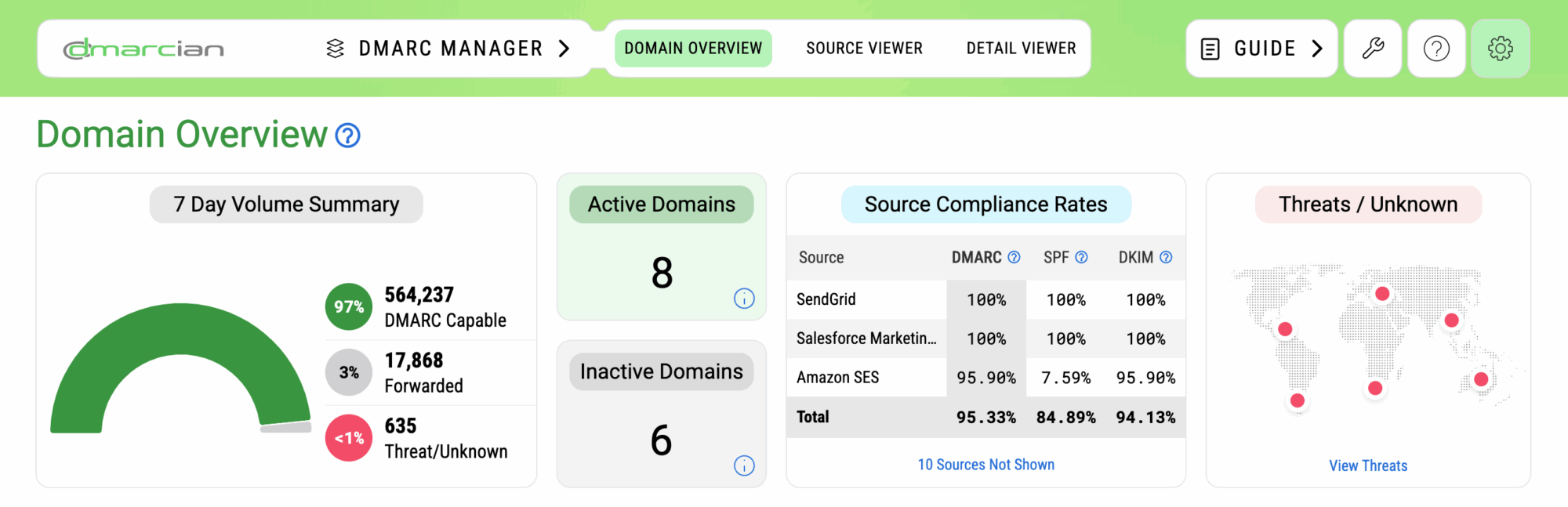
Task: Click the 7 Day Volume Summary title
Action: click(286, 205)
